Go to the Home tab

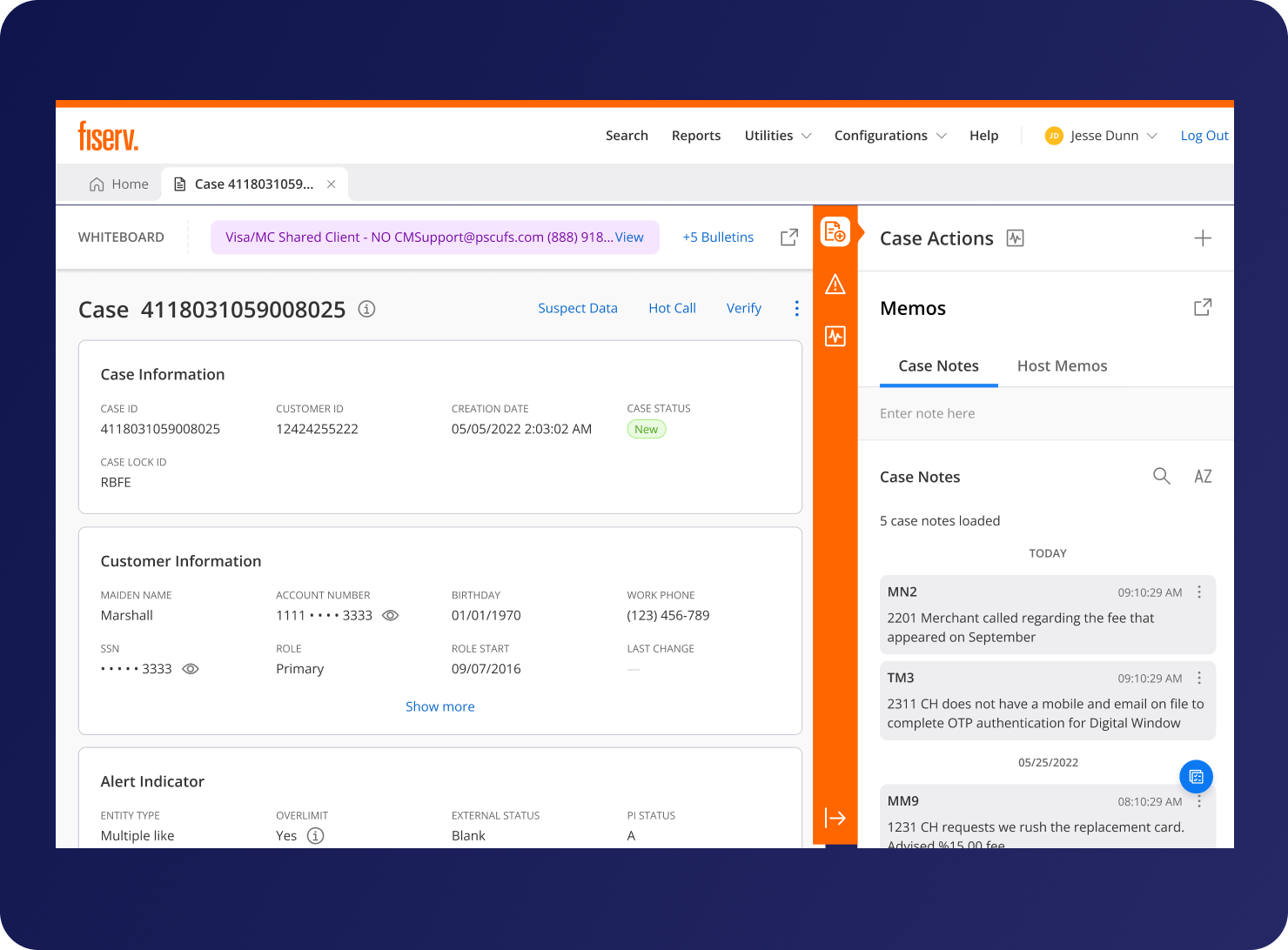[x=119, y=184]
